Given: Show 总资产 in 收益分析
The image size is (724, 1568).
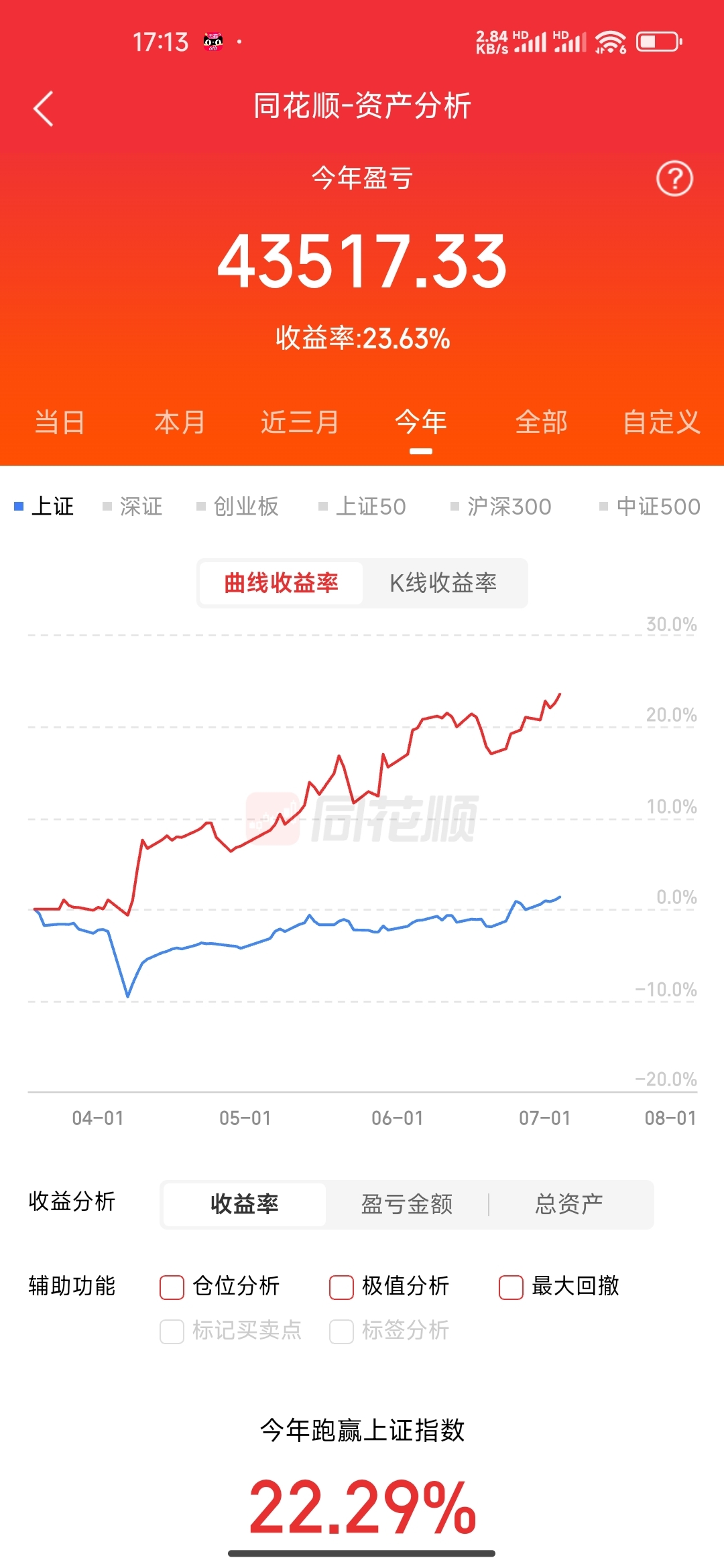Looking at the screenshot, I should pos(569,1204).
